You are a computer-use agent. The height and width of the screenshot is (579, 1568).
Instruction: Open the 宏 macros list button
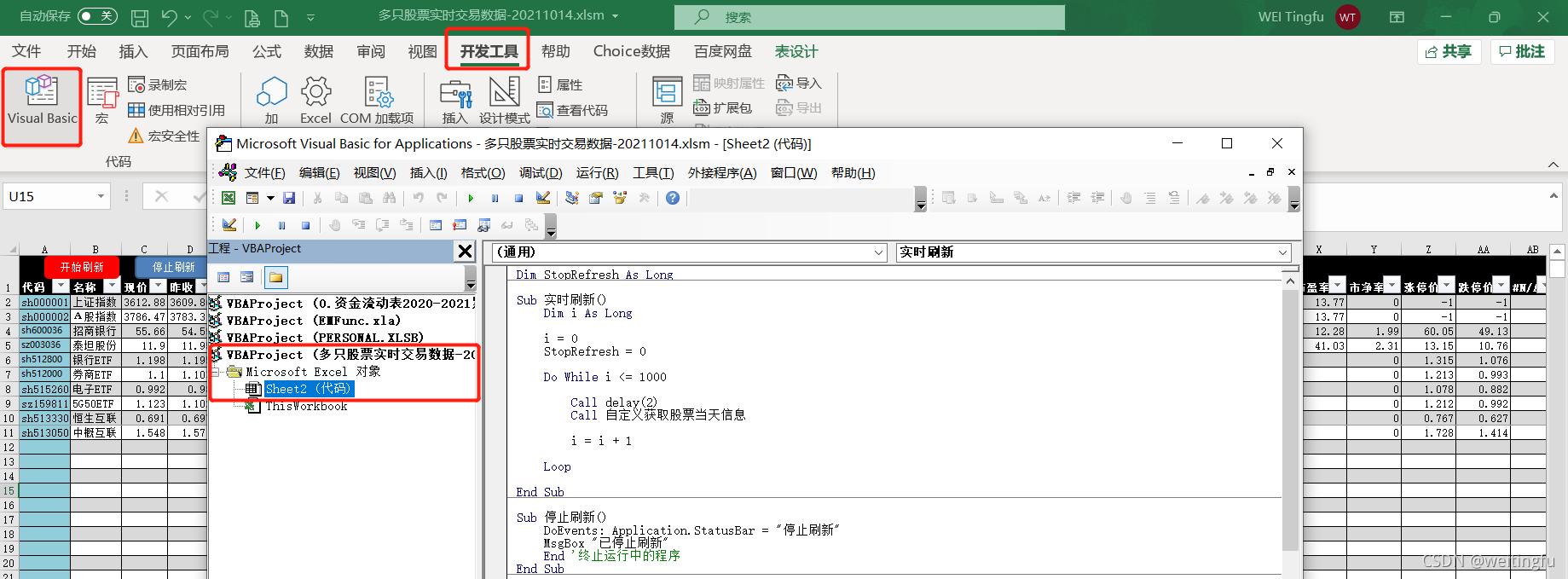[102, 101]
